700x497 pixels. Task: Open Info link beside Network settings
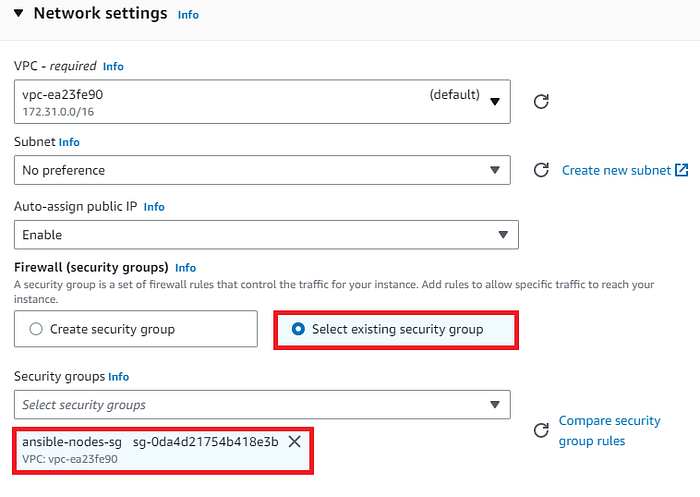tap(188, 15)
